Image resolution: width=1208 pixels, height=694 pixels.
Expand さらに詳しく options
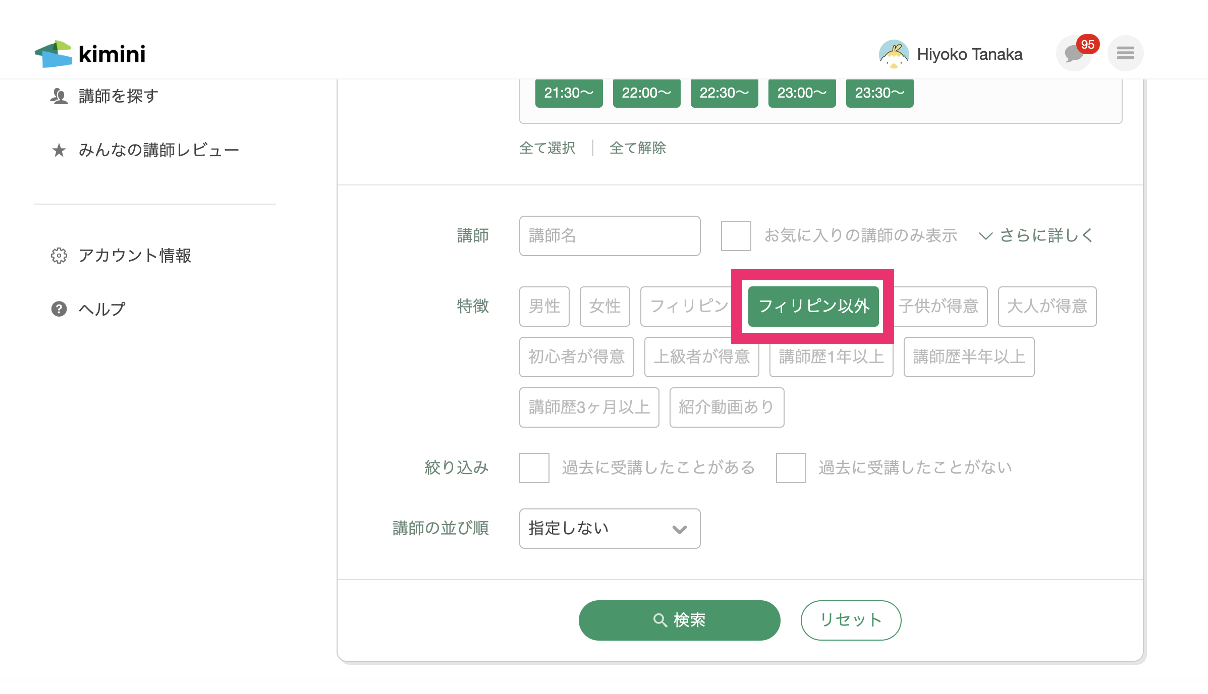1036,236
